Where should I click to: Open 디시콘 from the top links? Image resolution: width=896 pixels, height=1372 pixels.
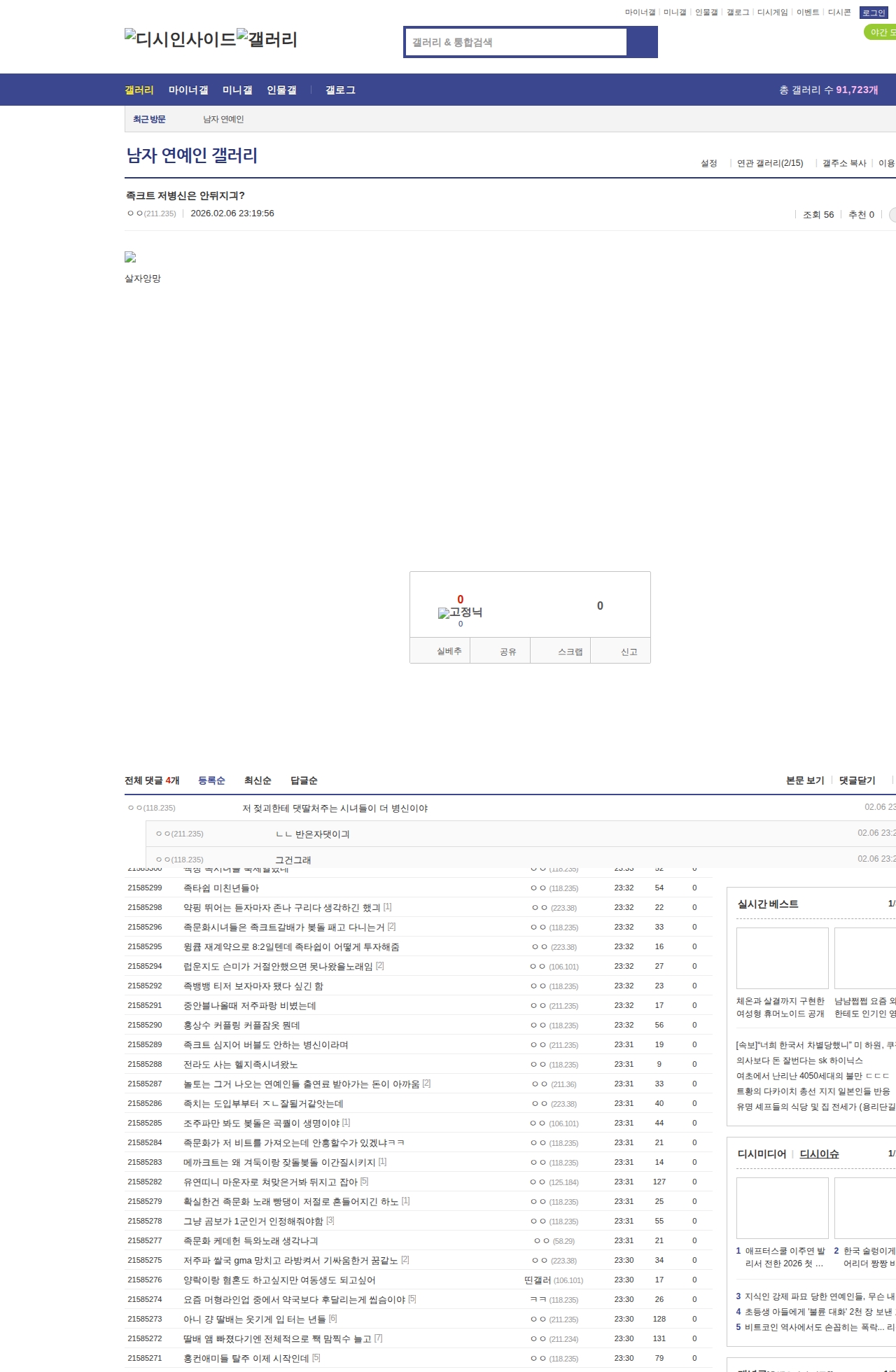(x=839, y=13)
